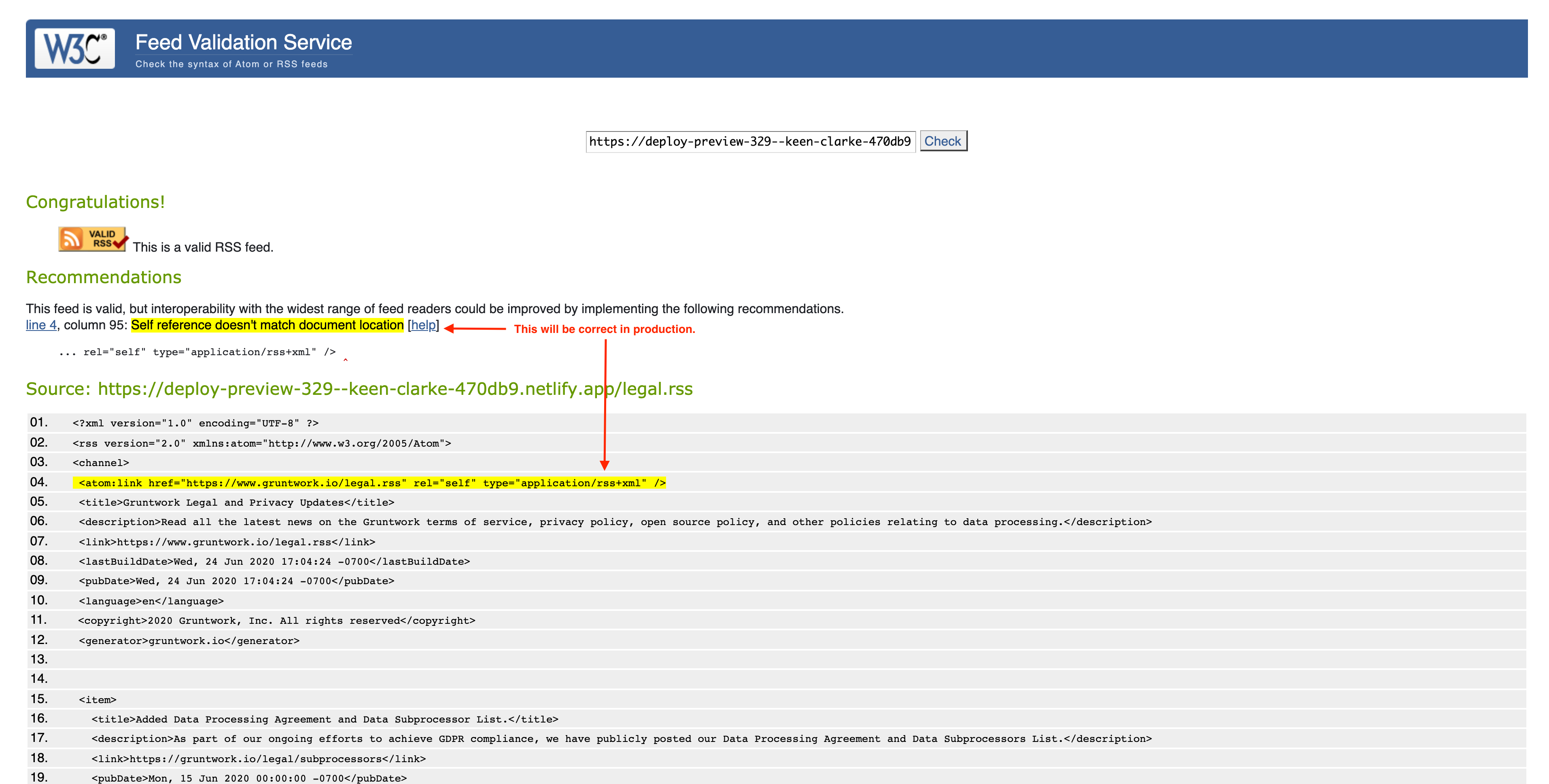Click the Valid RSS badge icon
Screen dimensions: 1549x784
pos(93,239)
